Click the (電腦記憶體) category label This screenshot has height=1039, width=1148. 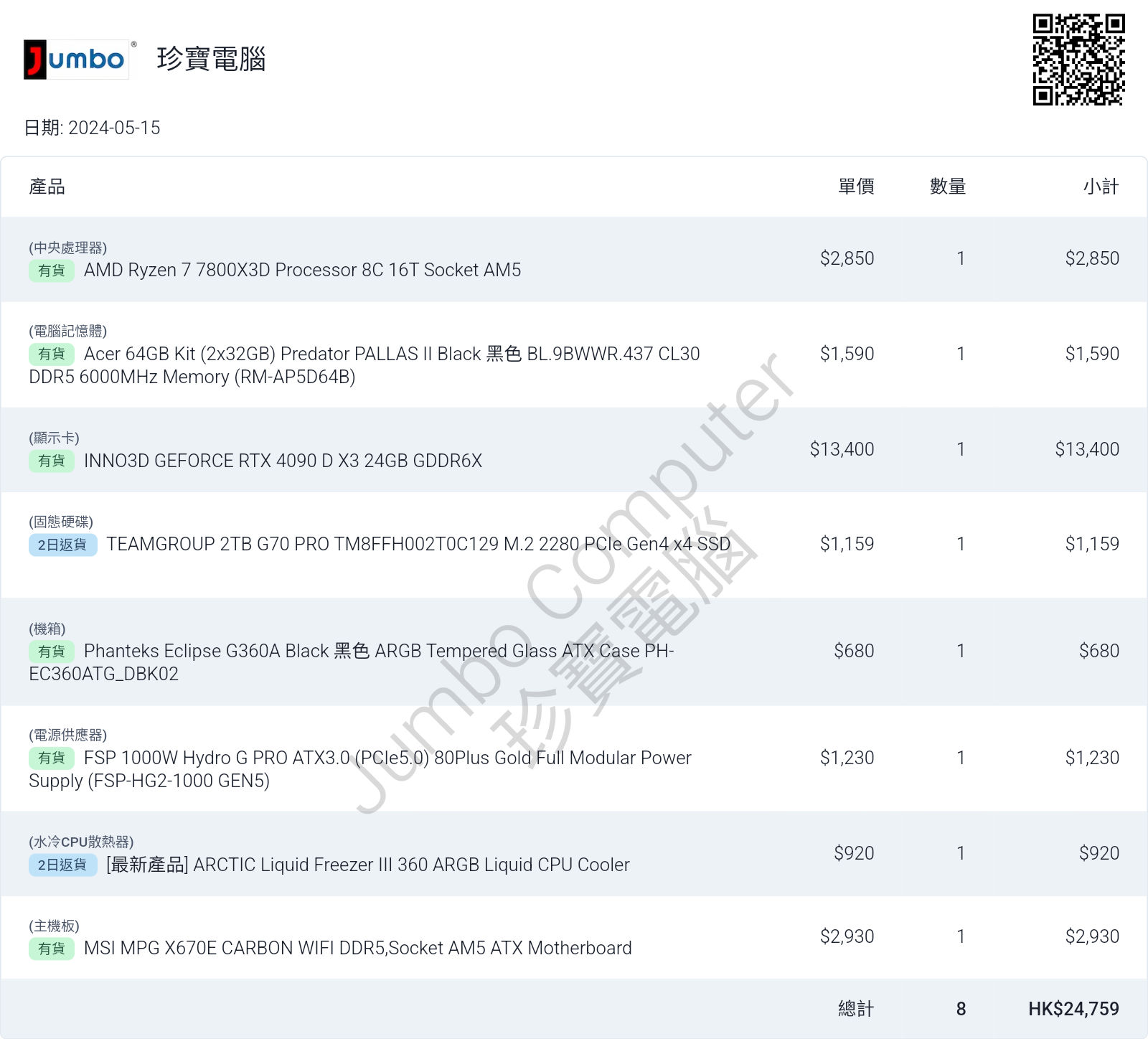pos(67,331)
